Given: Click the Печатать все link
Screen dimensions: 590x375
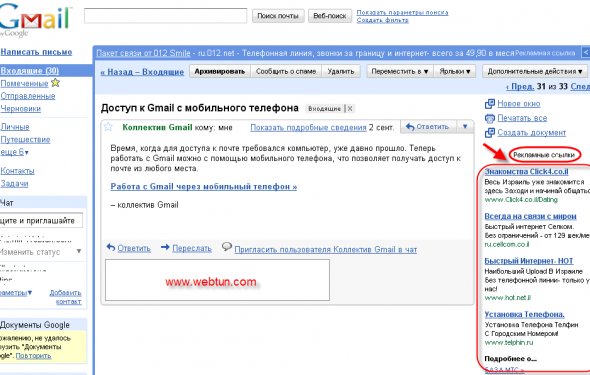Looking at the screenshot, I should click(x=522, y=118).
